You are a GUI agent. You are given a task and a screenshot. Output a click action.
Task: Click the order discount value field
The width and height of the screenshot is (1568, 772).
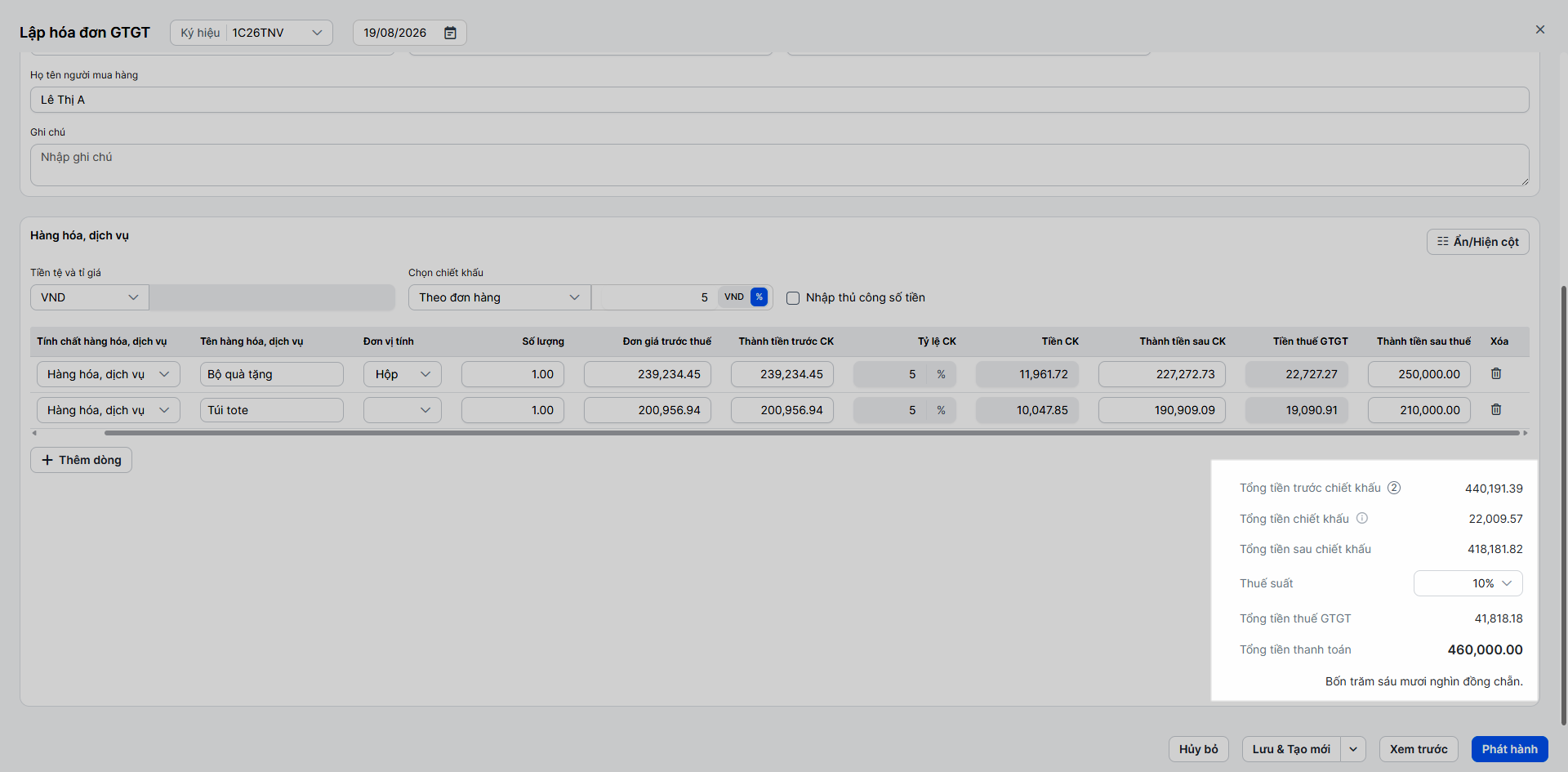(655, 297)
